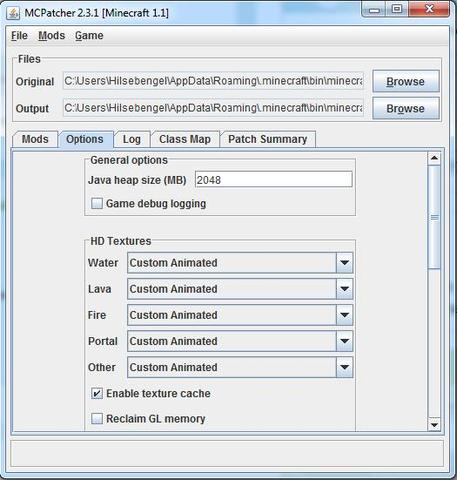Expand the Portal texture dropdown

point(344,341)
